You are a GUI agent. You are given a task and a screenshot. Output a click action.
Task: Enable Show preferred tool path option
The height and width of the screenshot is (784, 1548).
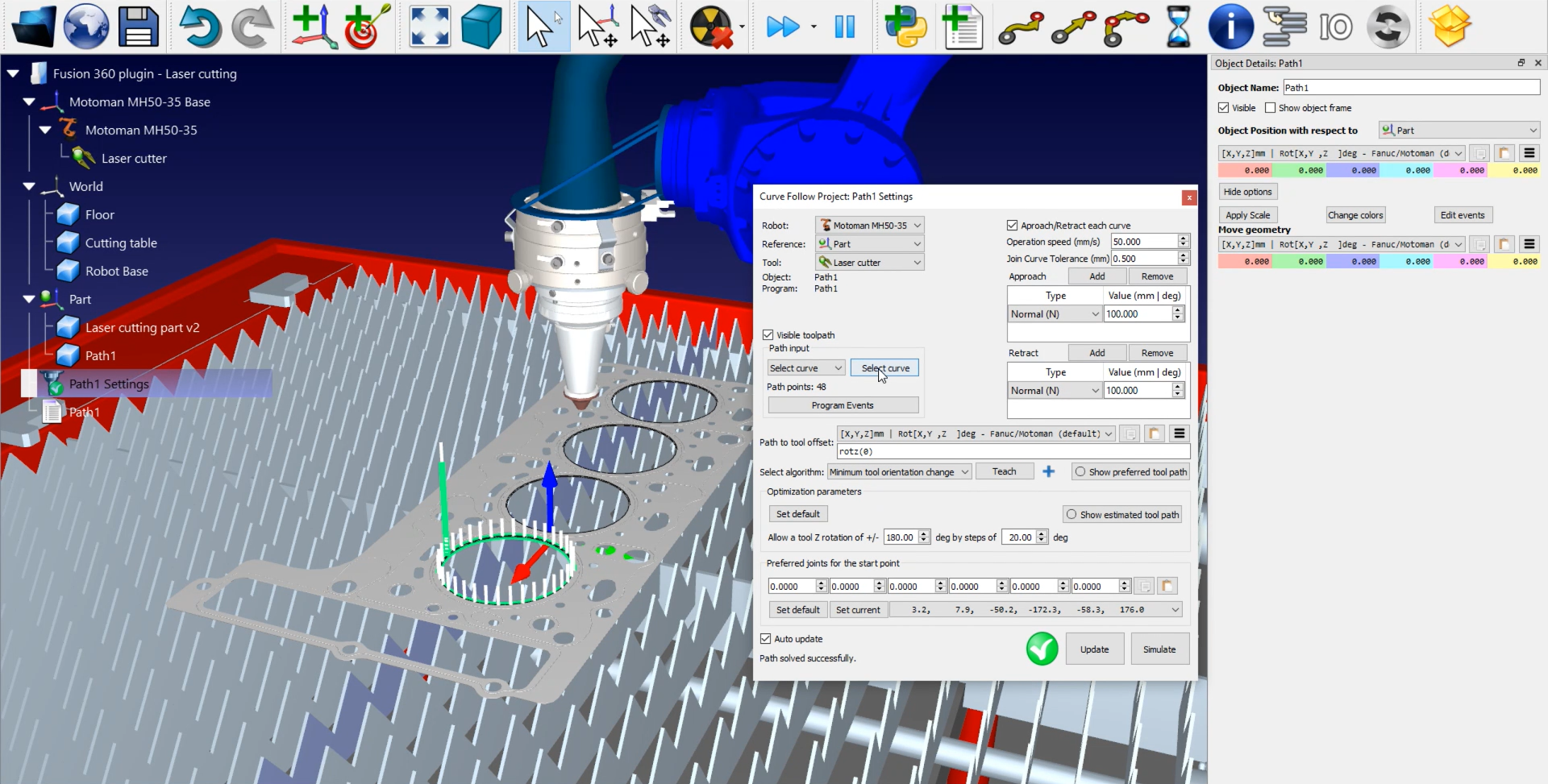pos(1080,472)
